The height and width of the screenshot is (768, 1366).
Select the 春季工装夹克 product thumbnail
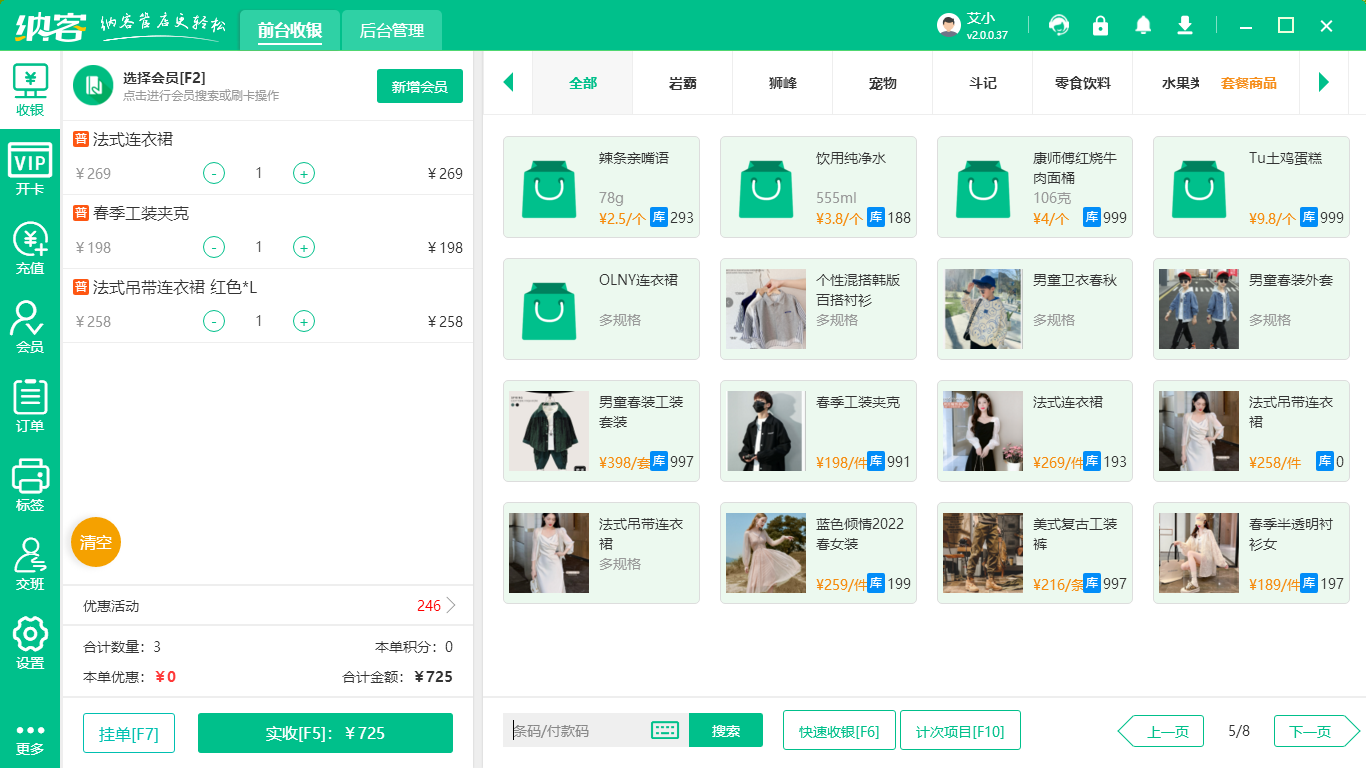click(x=765, y=430)
